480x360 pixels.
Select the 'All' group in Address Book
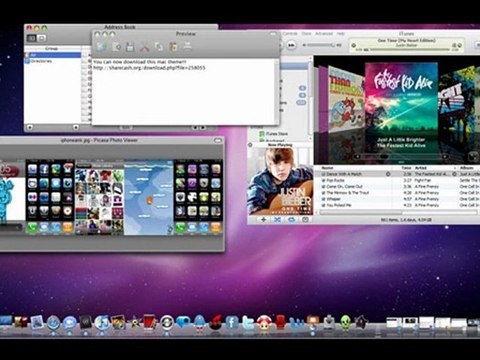(52, 55)
